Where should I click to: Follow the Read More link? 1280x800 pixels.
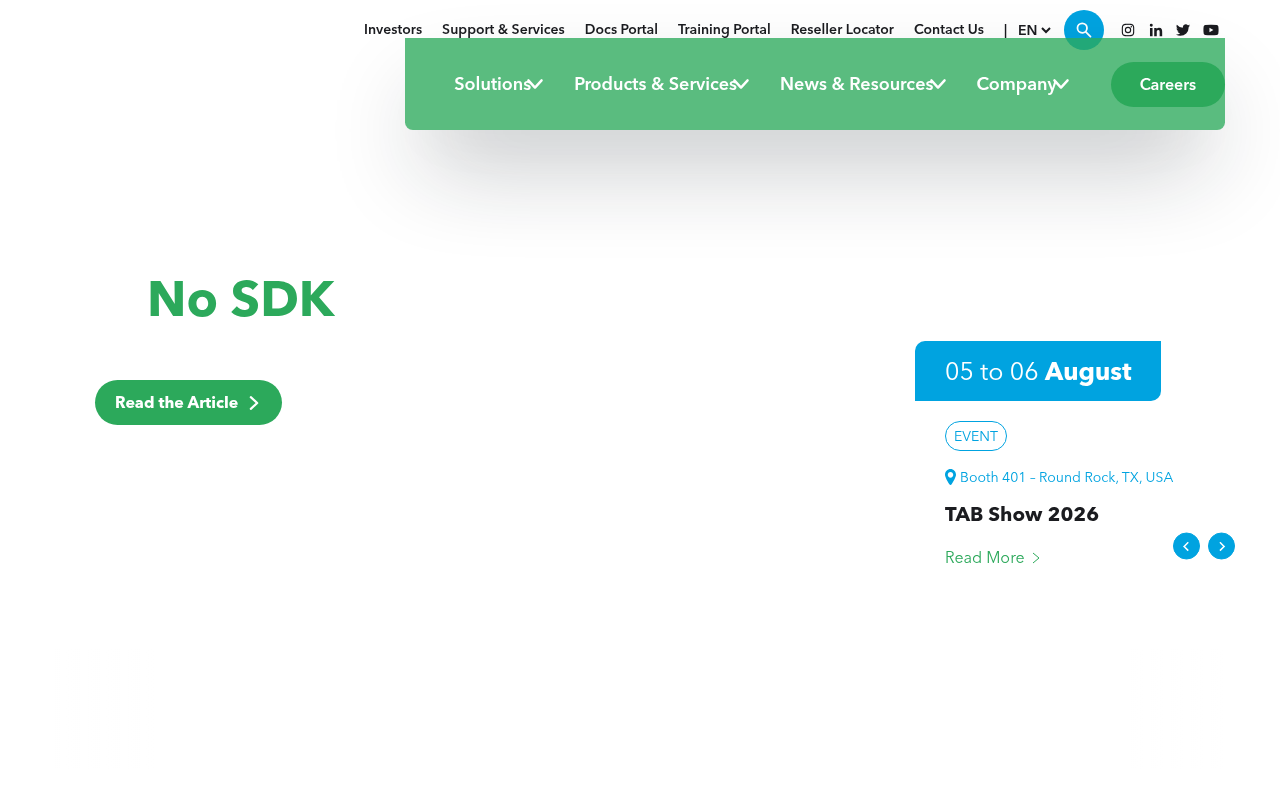coord(992,557)
